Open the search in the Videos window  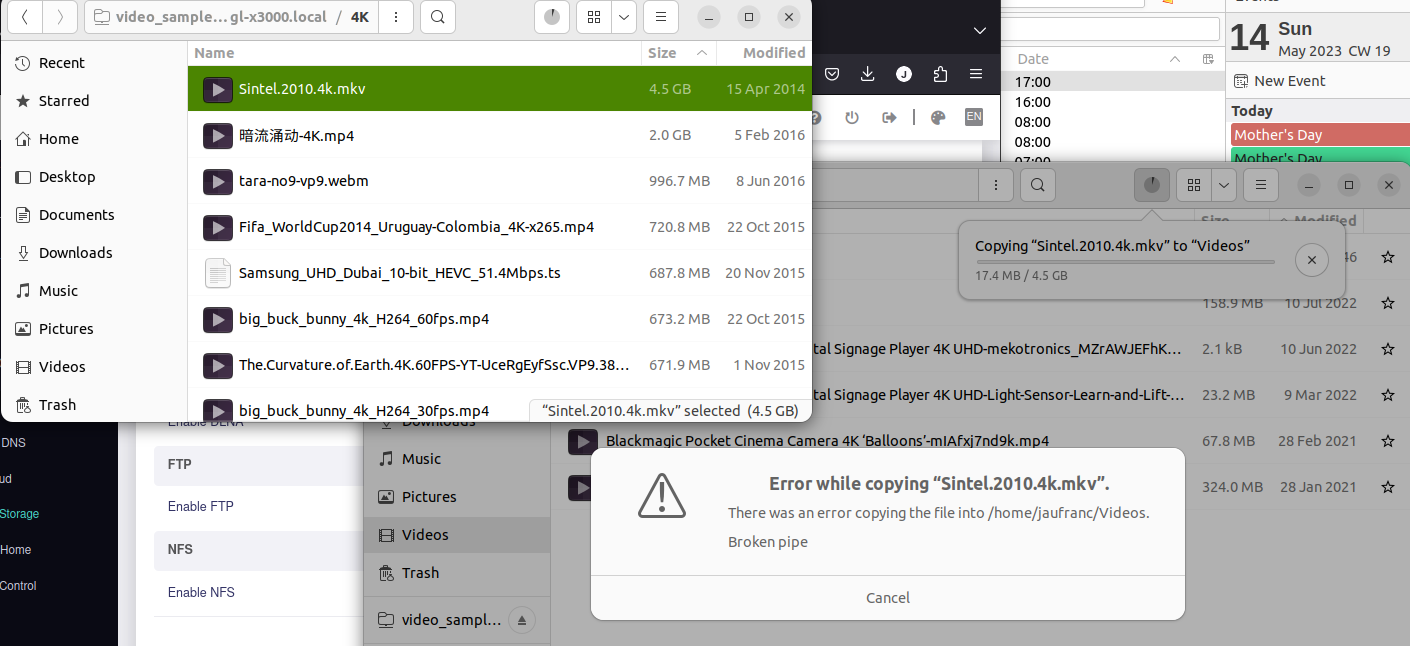1038,185
